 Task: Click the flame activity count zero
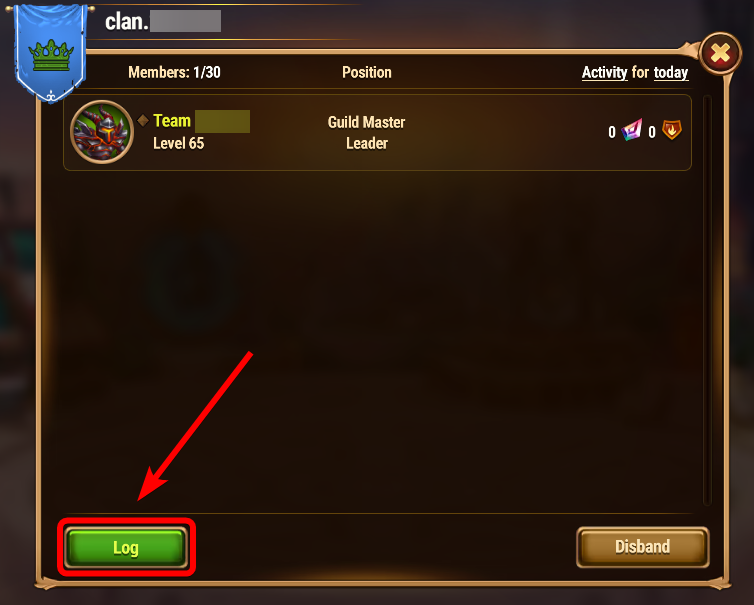pyautogui.click(x=652, y=132)
